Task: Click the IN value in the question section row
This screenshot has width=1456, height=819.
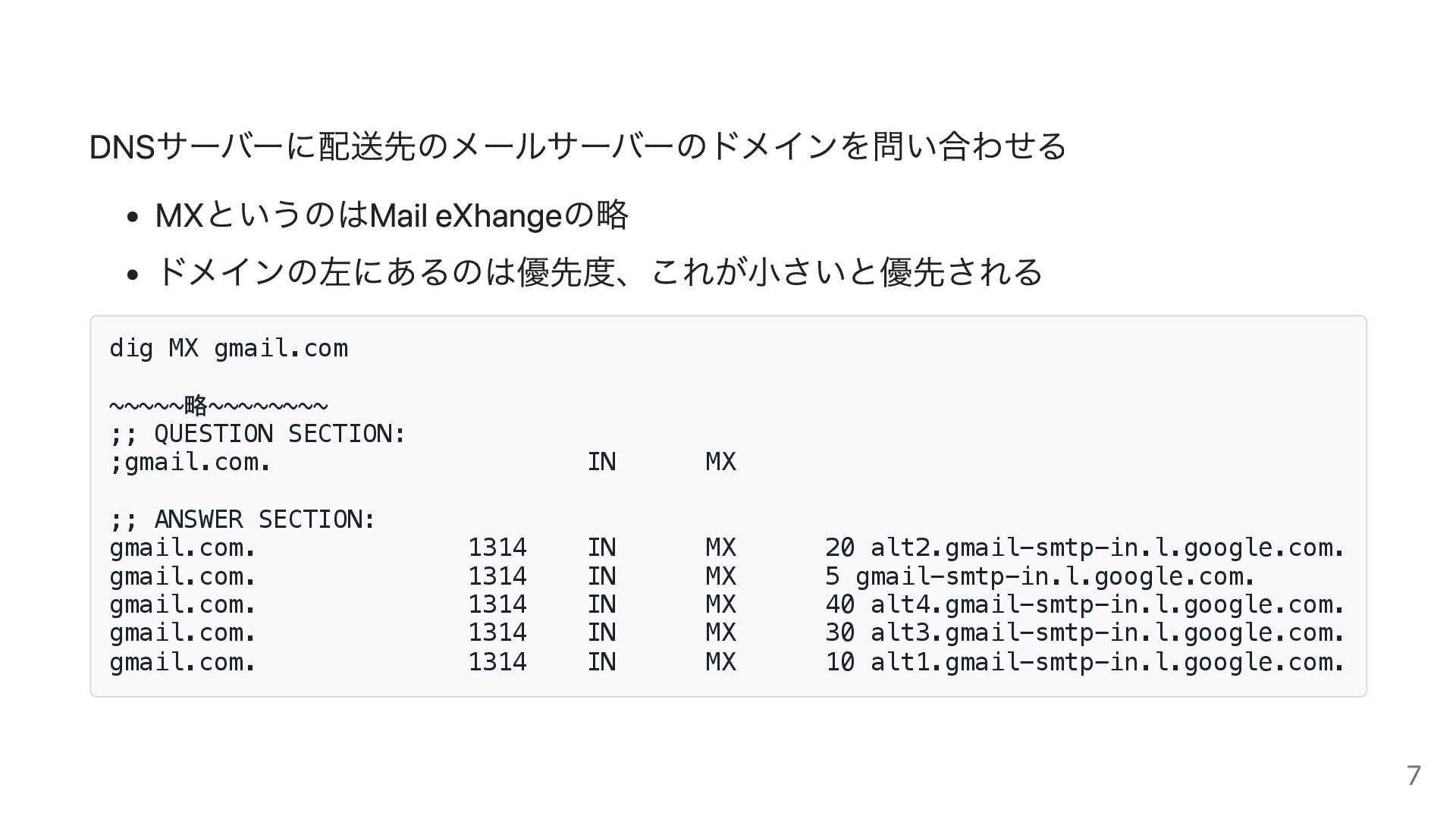Action: tap(601, 462)
